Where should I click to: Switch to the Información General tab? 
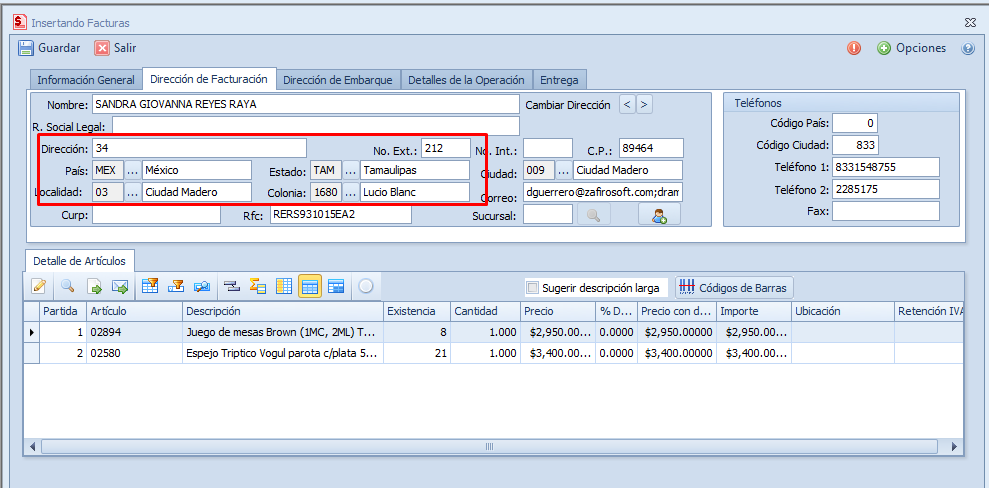click(86, 80)
